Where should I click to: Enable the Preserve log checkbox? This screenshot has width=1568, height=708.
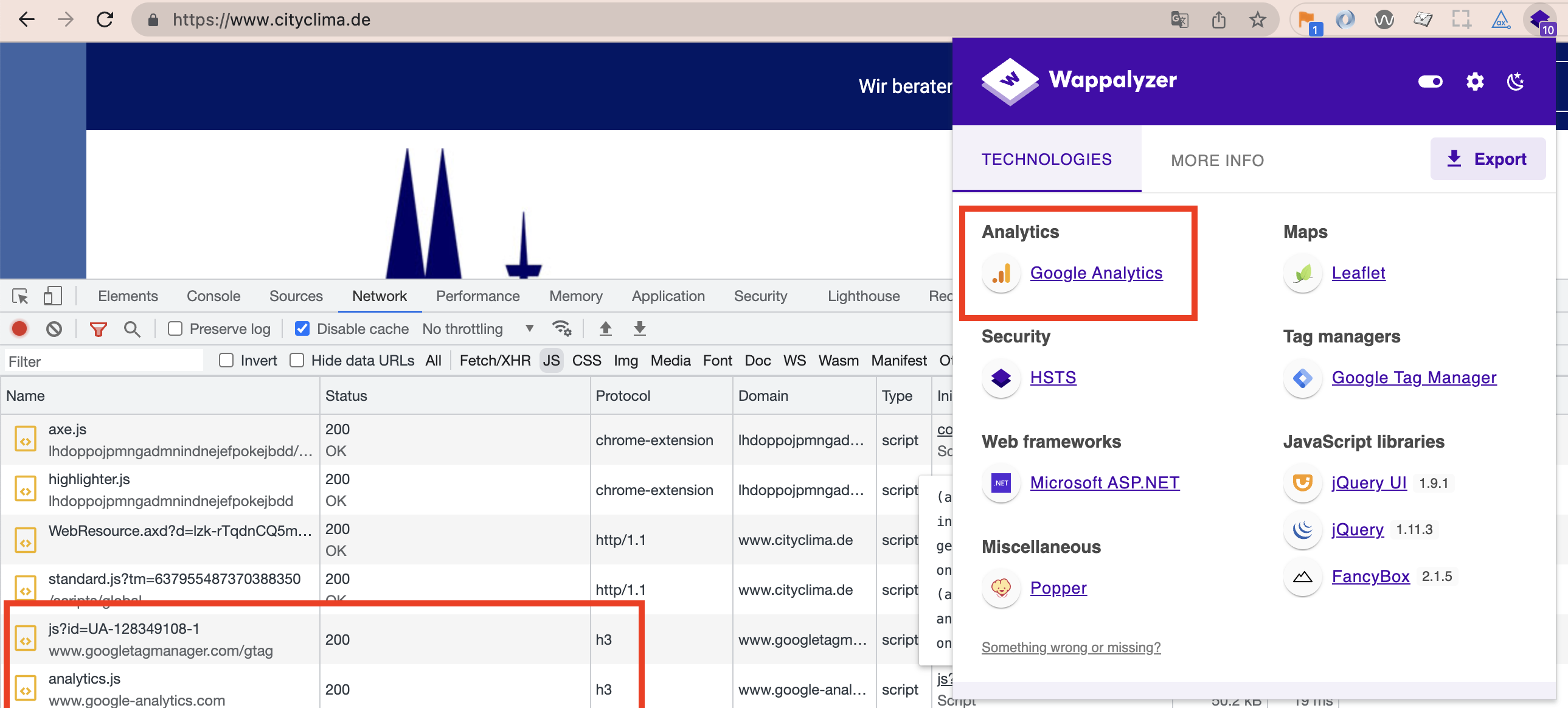click(175, 328)
